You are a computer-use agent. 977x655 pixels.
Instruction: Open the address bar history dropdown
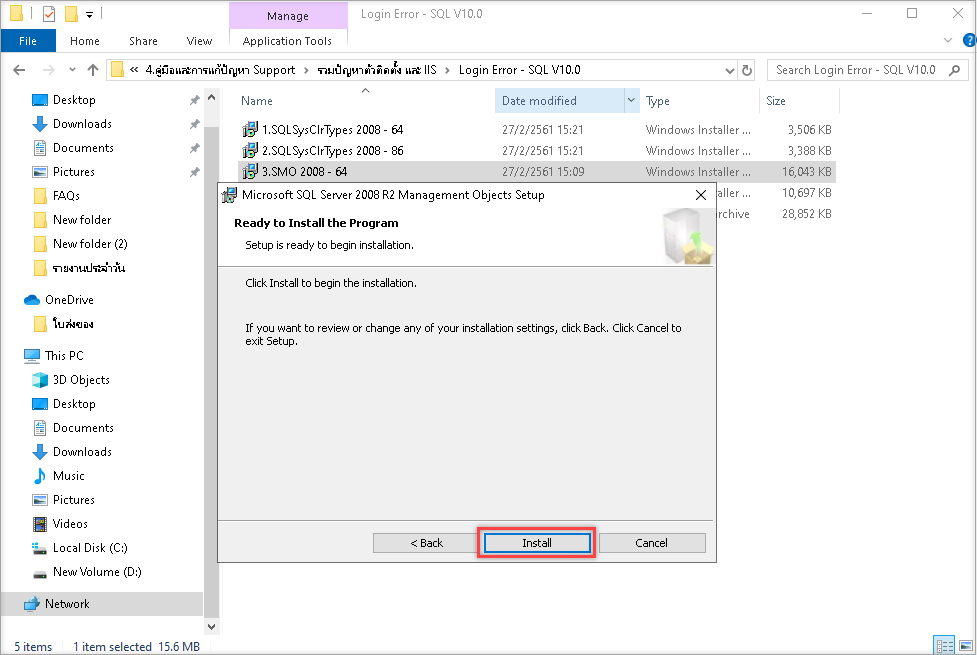click(728, 70)
